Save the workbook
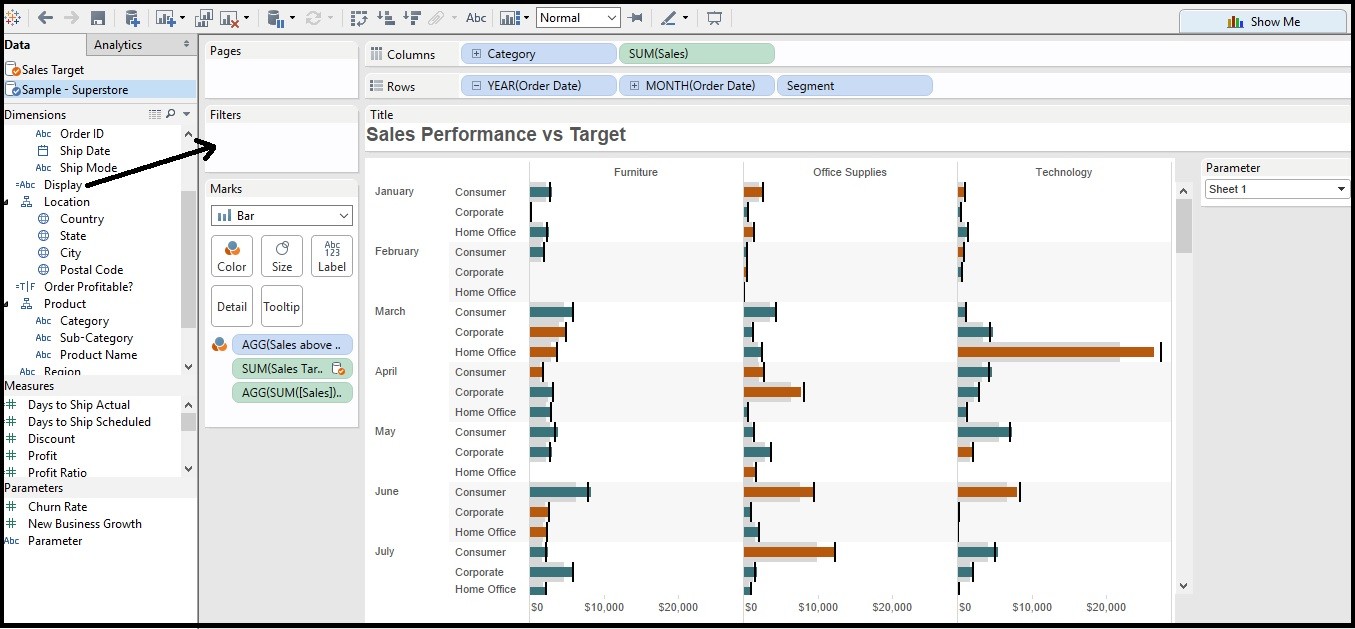Viewport: 1355px width, 629px height. click(x=96, y=17)
